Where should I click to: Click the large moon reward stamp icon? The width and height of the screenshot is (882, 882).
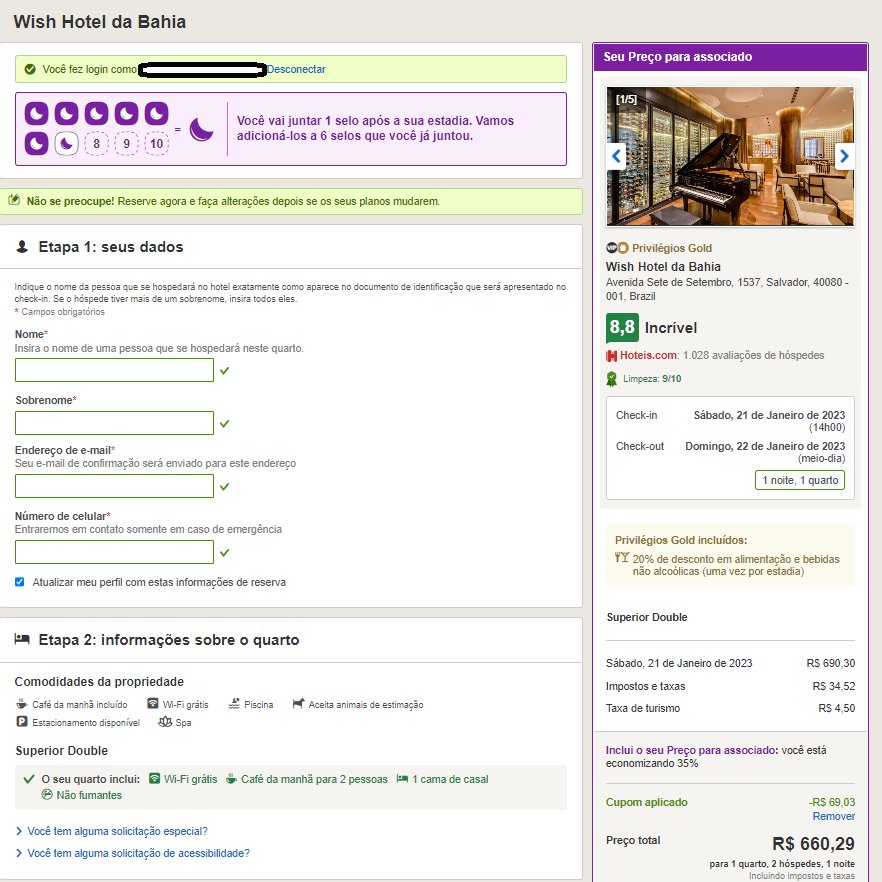201,129
